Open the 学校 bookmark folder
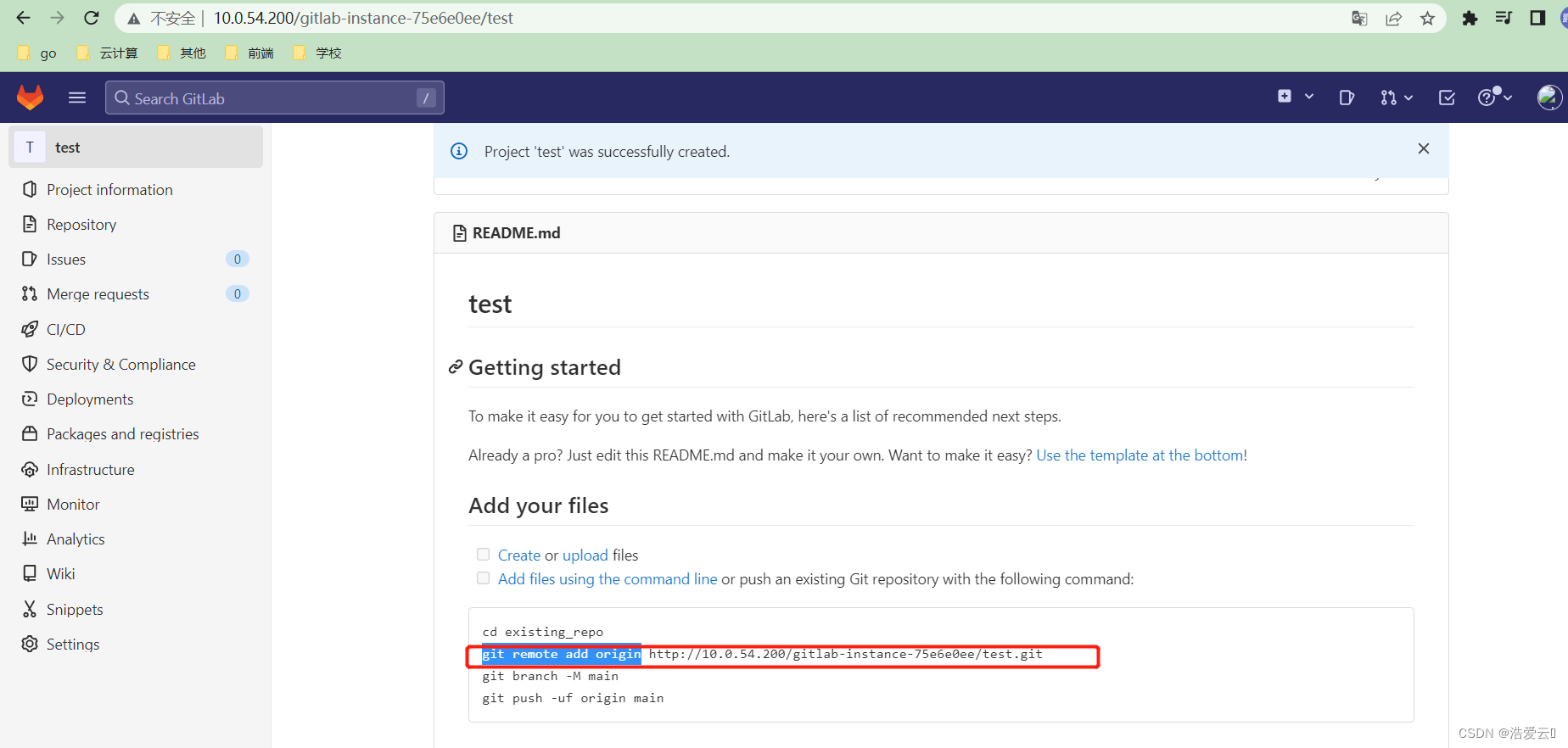 (x=317, y=53)
